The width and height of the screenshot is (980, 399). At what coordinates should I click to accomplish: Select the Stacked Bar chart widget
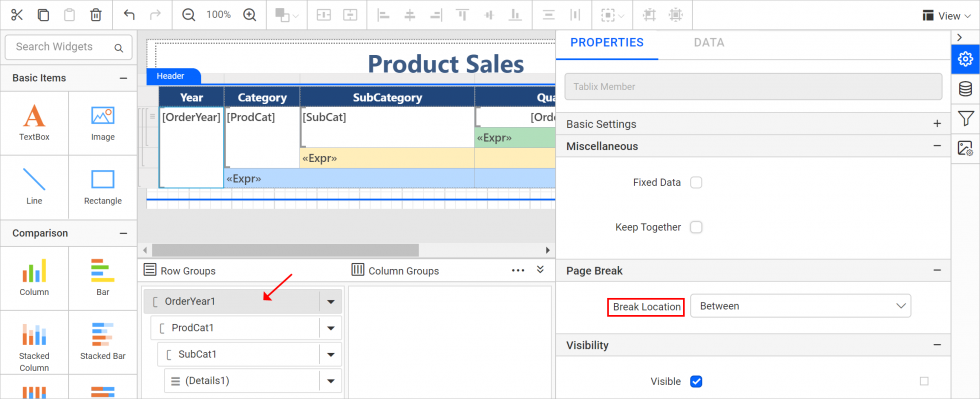[102, 342]
